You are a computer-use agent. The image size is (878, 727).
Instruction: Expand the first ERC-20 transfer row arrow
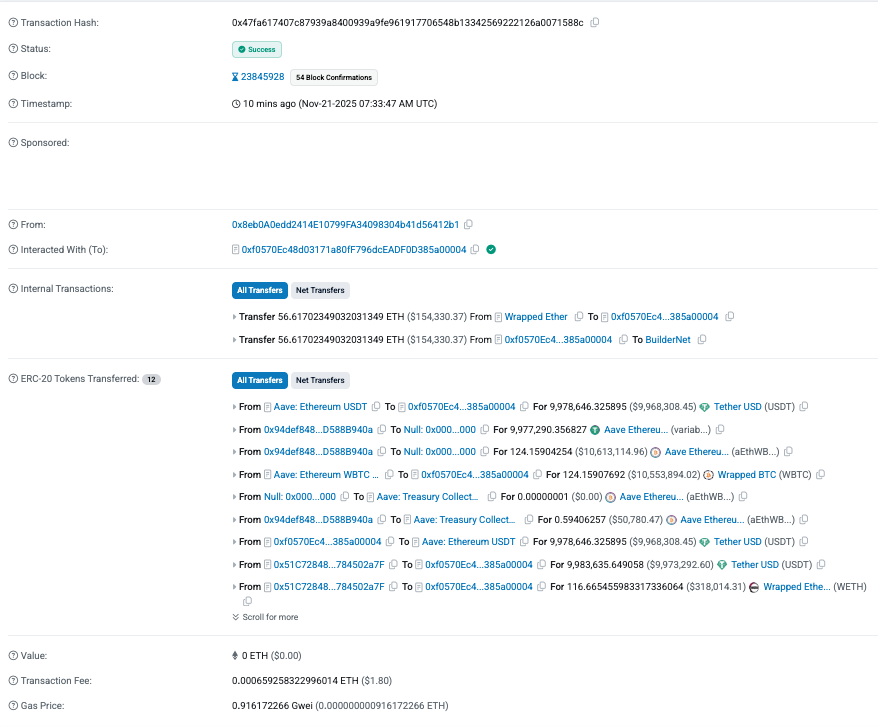click(x=234, y=407)
